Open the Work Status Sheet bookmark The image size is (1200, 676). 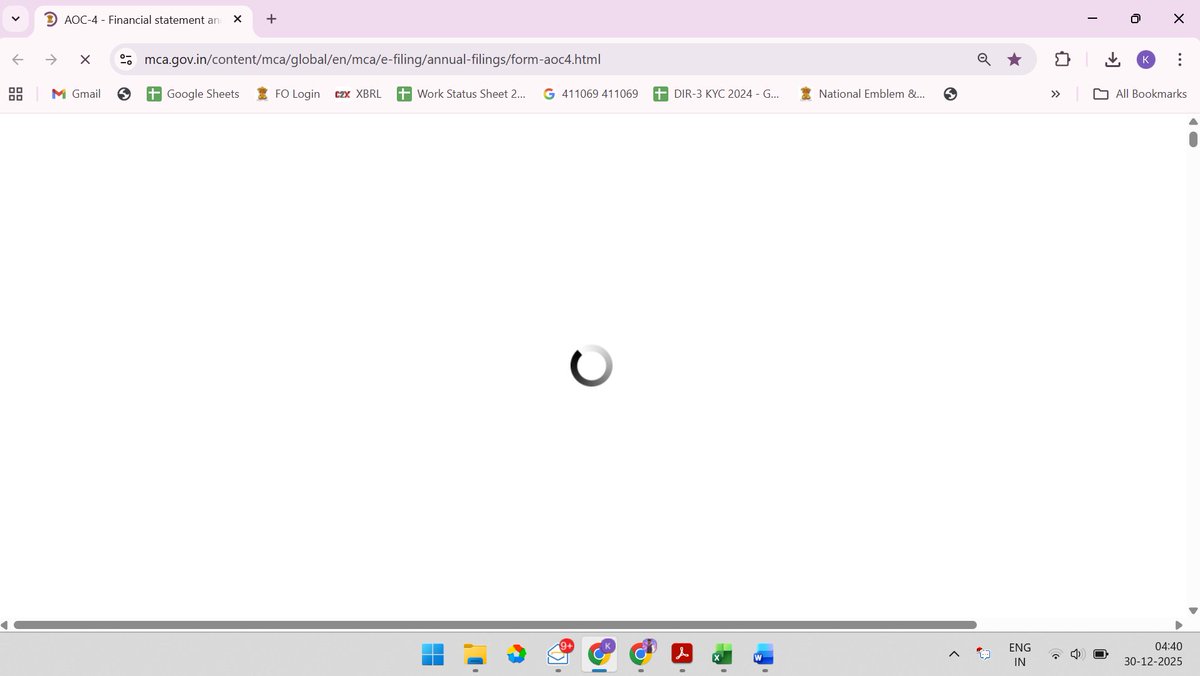point(461,94)
